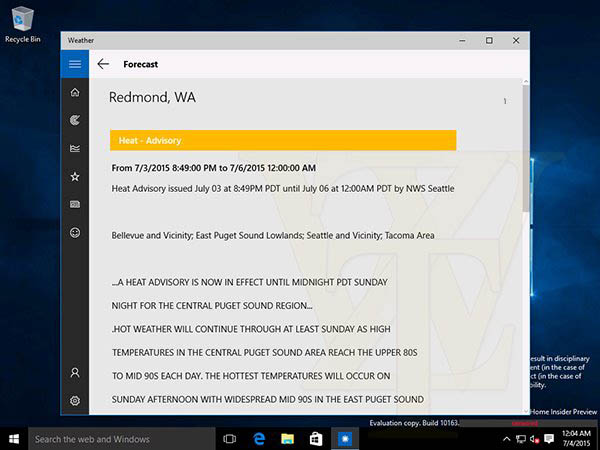Launch Microsoft Edge from taskbar

259,439
